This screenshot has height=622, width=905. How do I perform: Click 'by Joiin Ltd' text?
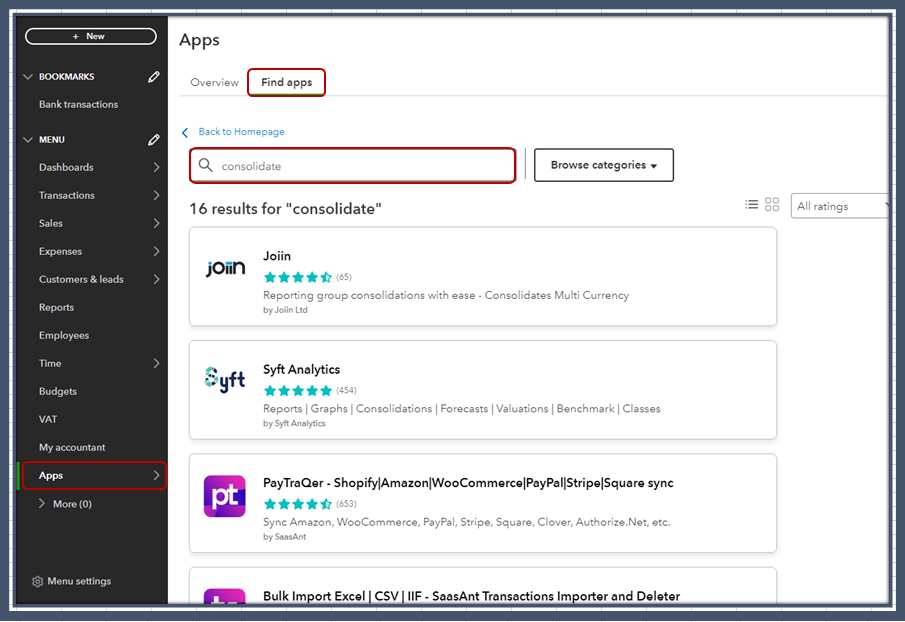(285, 310)
